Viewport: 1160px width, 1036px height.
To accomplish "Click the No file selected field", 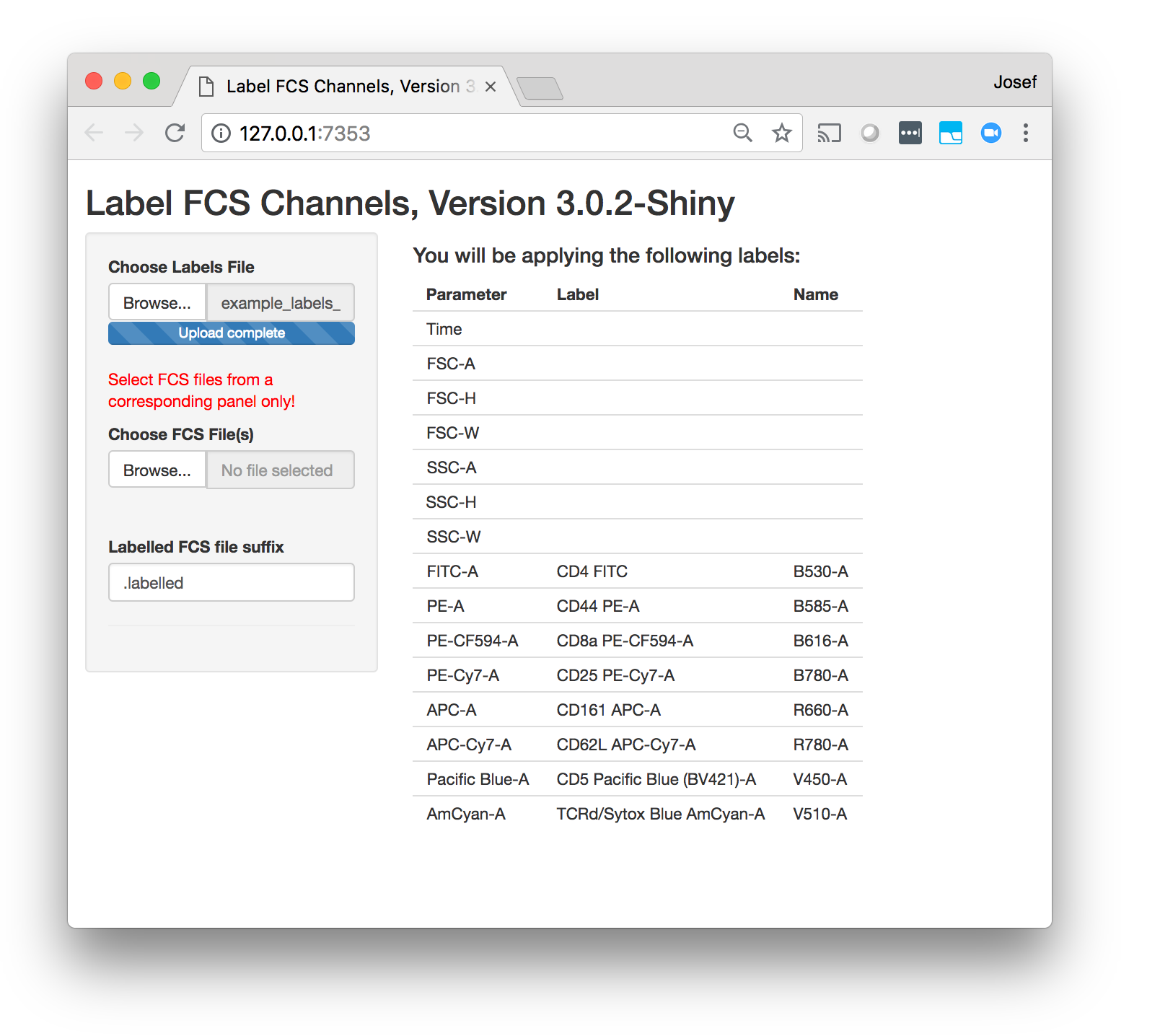I will coord(280,470).
